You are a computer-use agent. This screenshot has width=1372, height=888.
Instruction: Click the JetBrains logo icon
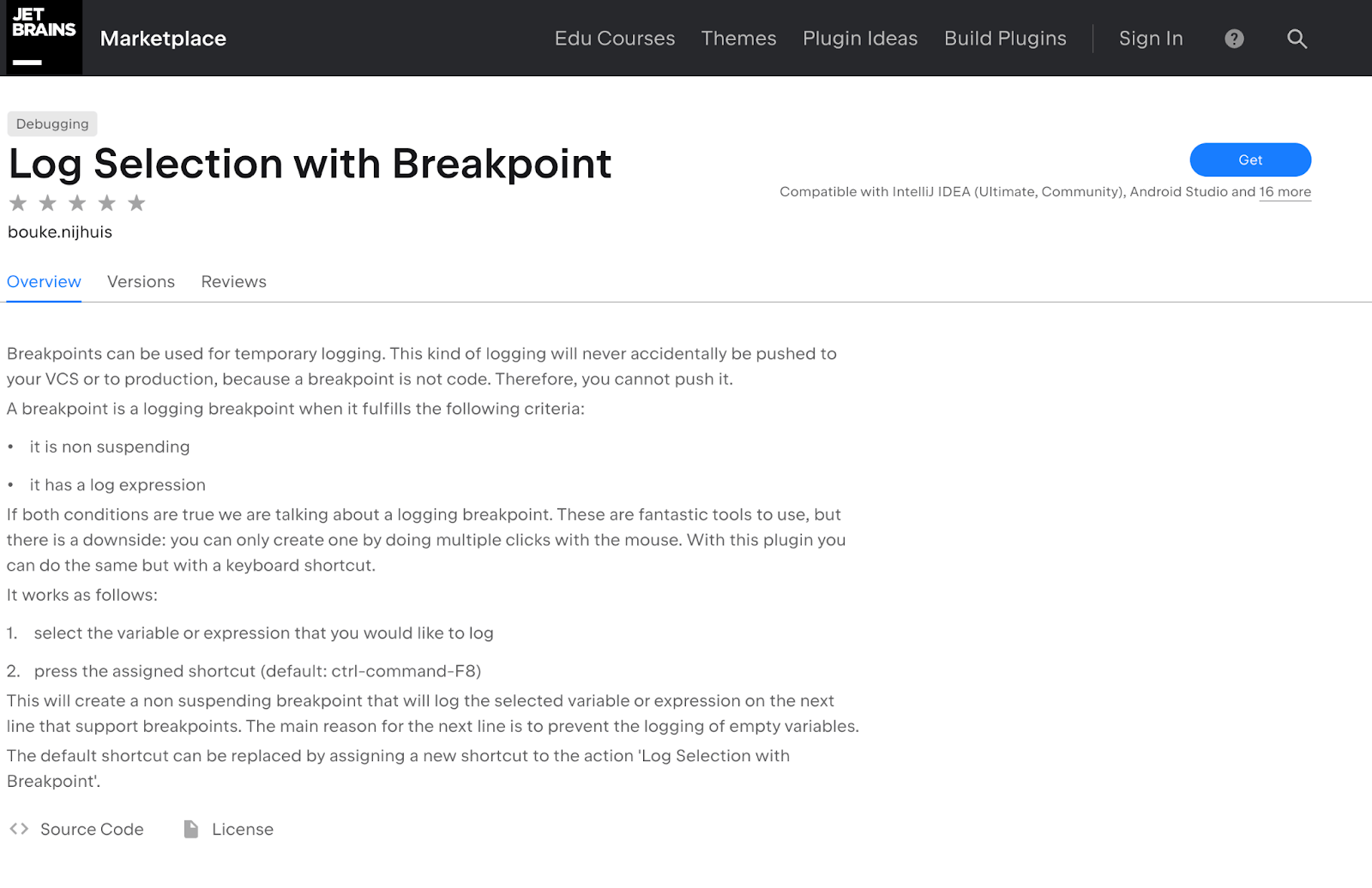point(44,38)
